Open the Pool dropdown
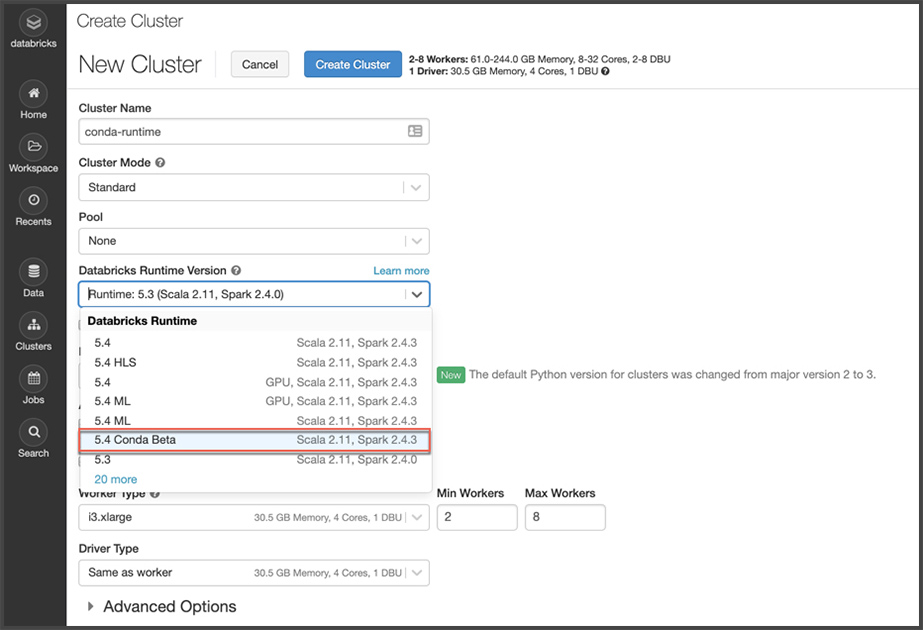Screen dimensions: 923x630 click(x=254, y=241)
